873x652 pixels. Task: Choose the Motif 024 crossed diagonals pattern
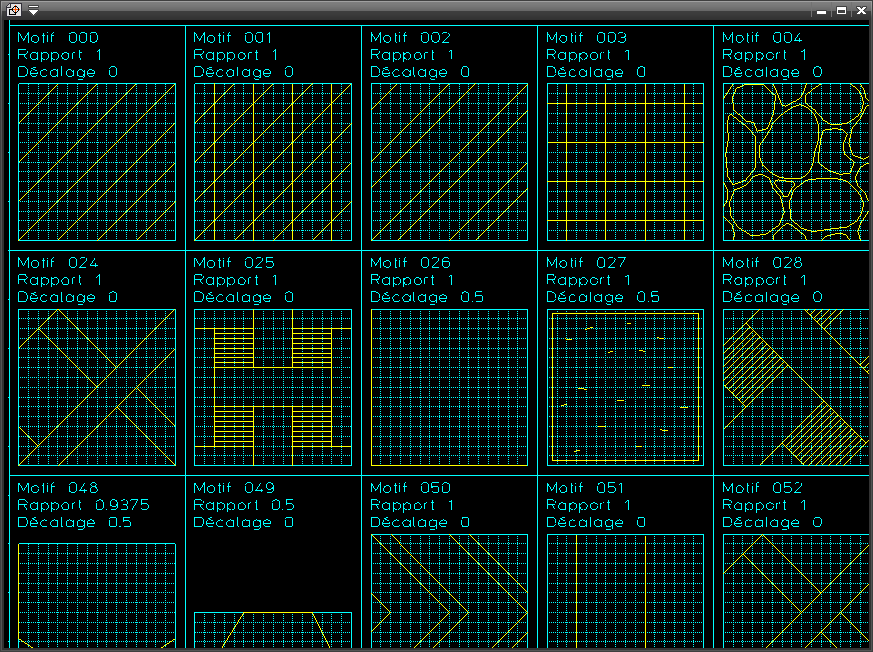pos(97,388)
